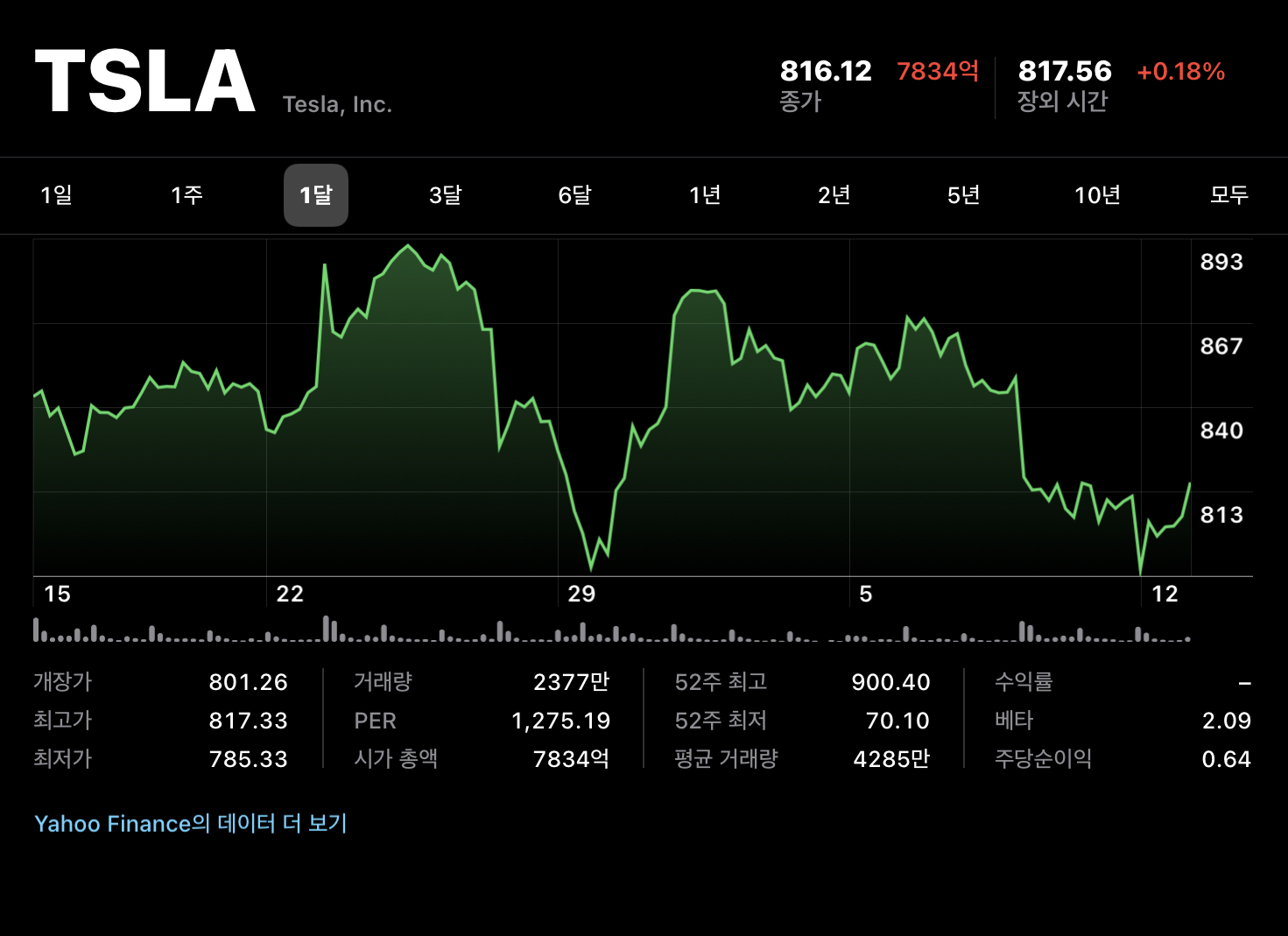Click the white 7834억 market cap value
Screen dimensions: 1288x936
(572, 759)
